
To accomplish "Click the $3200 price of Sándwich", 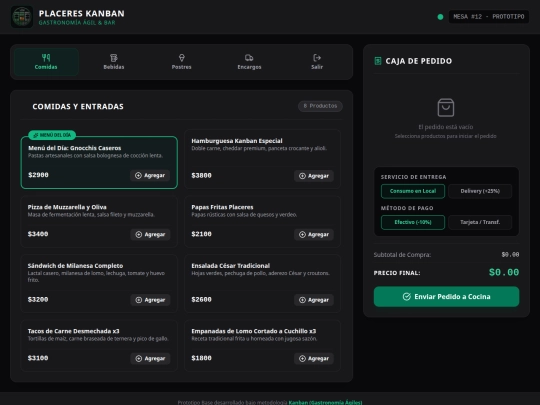I will pos(38,299).
